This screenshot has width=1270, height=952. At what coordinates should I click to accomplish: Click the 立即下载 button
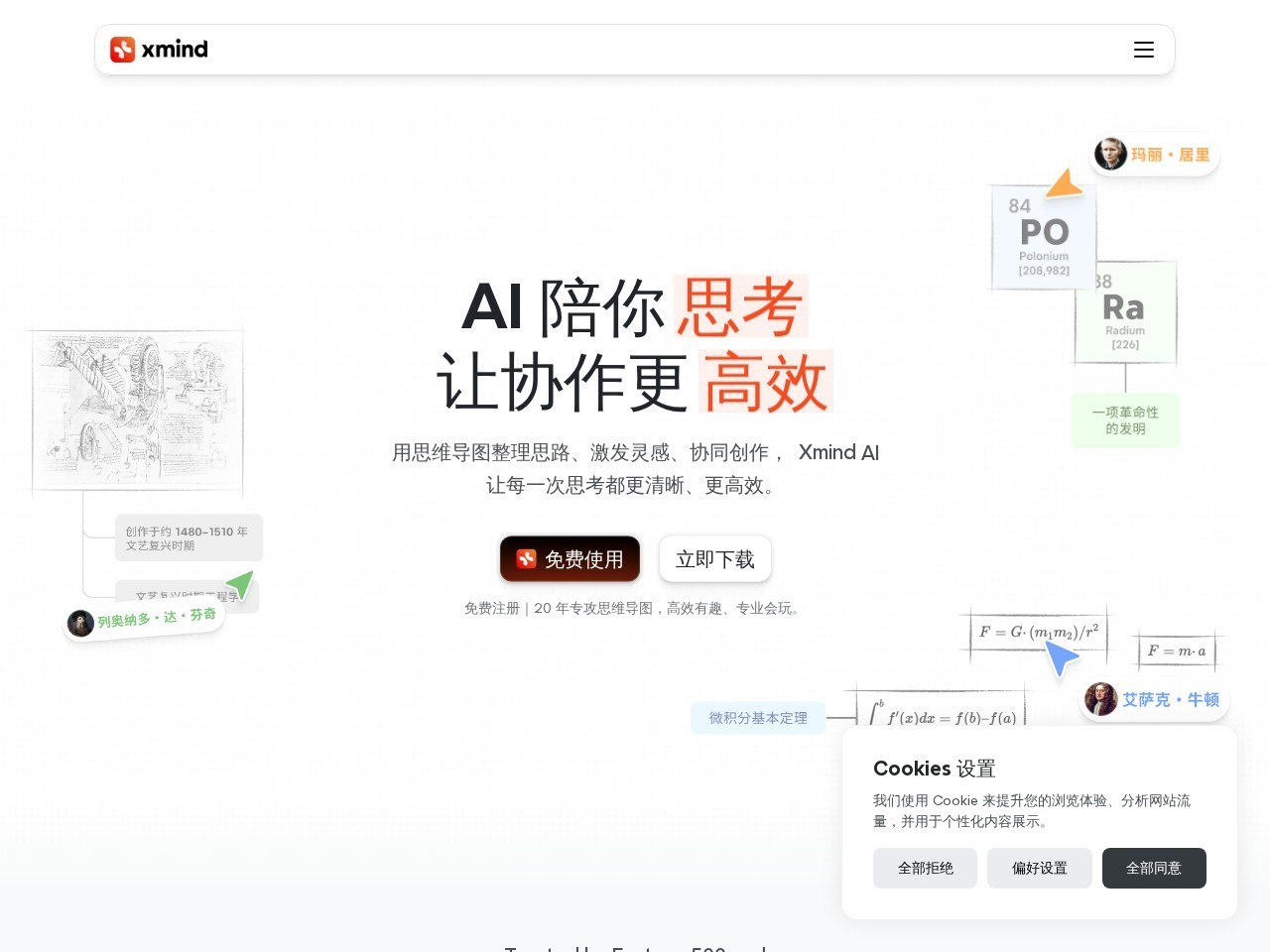click(715, 559)
